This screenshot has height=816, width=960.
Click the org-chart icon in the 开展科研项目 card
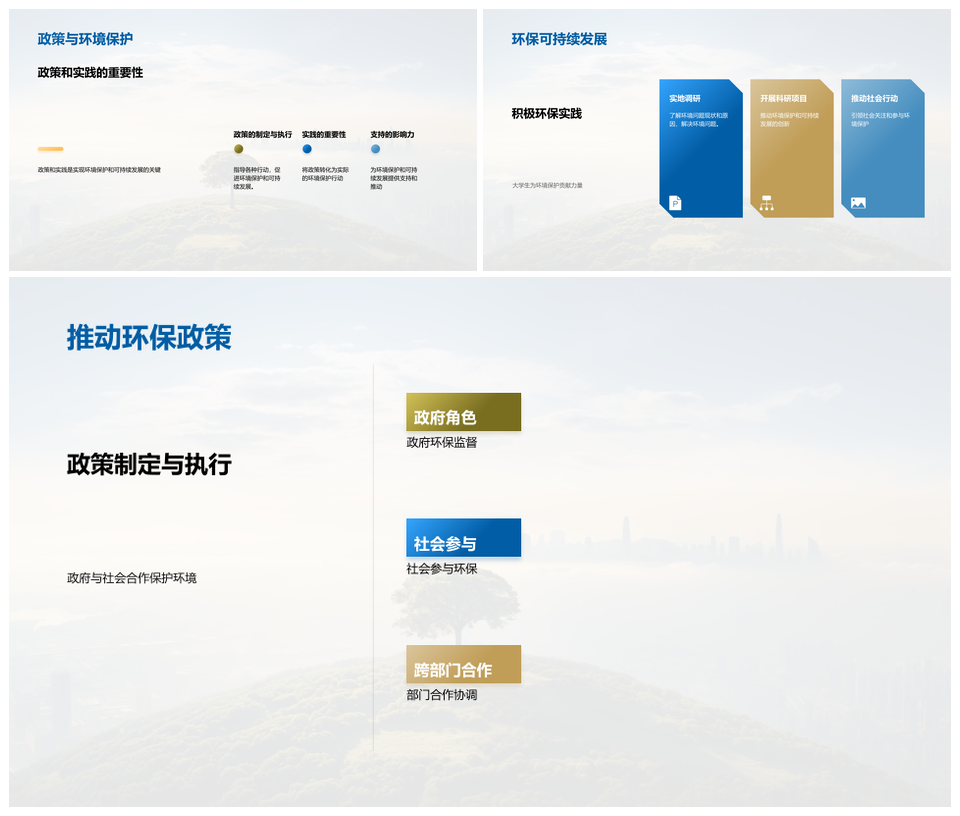pos(767,203)
